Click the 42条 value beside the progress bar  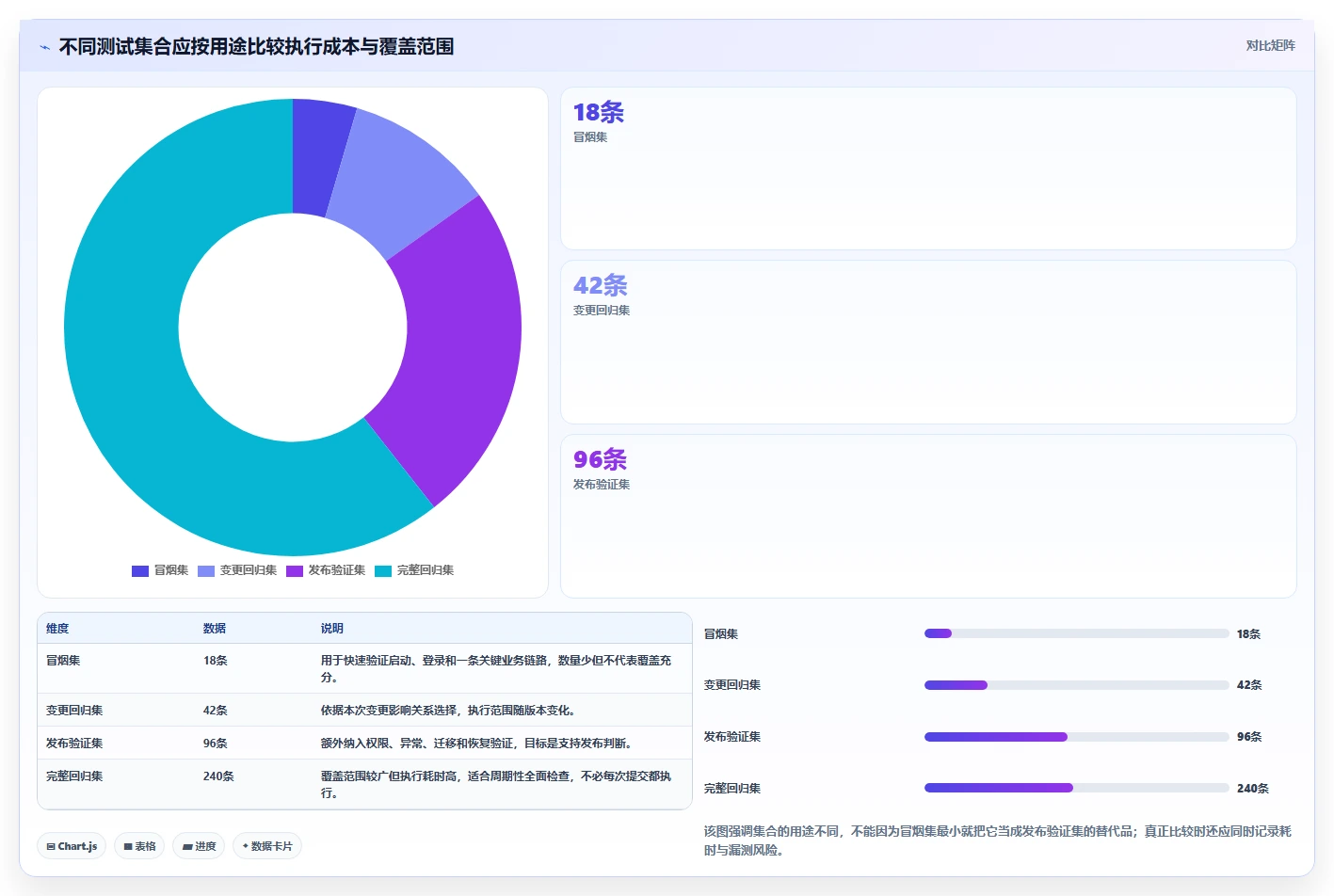1249,685
